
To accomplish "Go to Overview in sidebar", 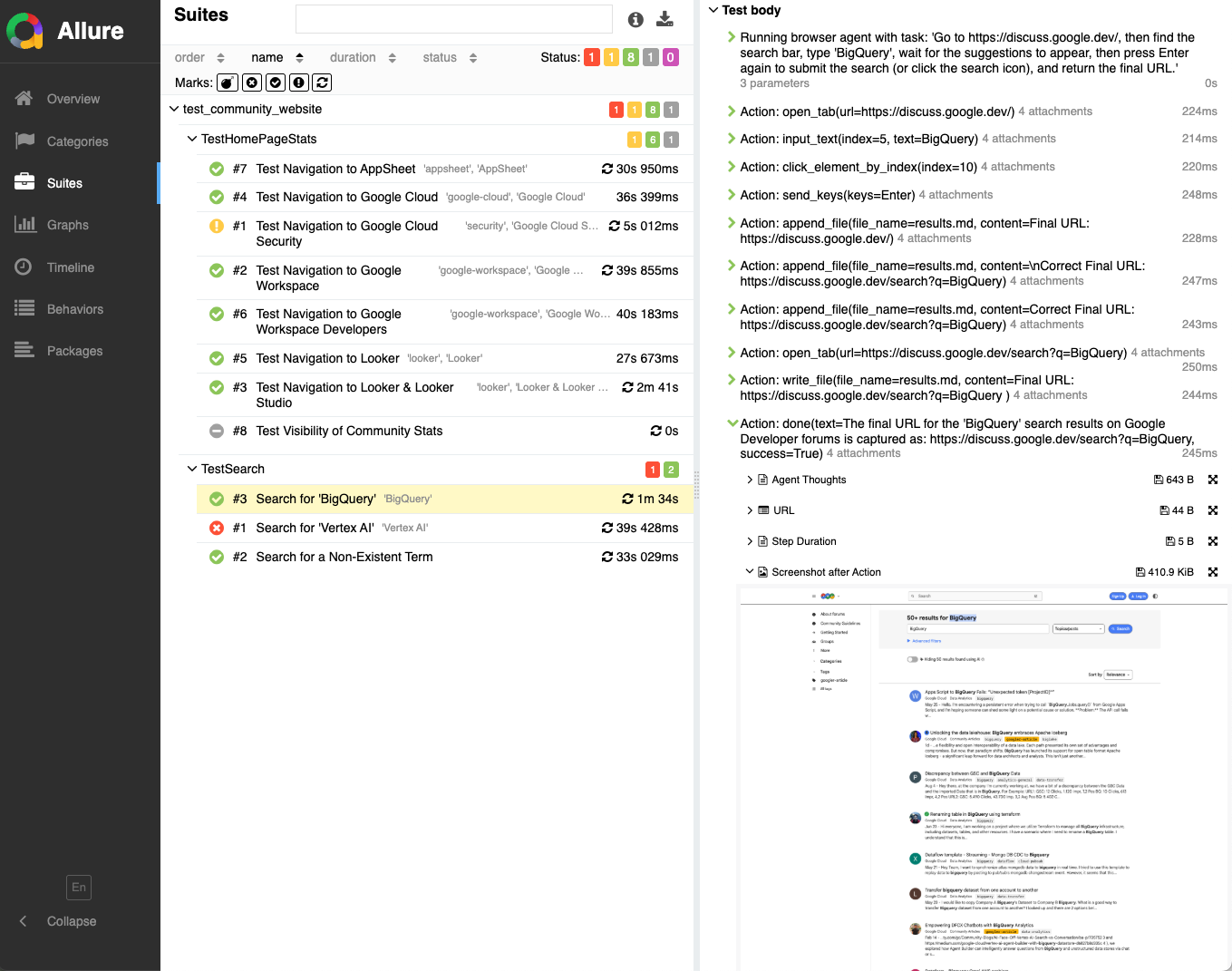I will point(73,99).
